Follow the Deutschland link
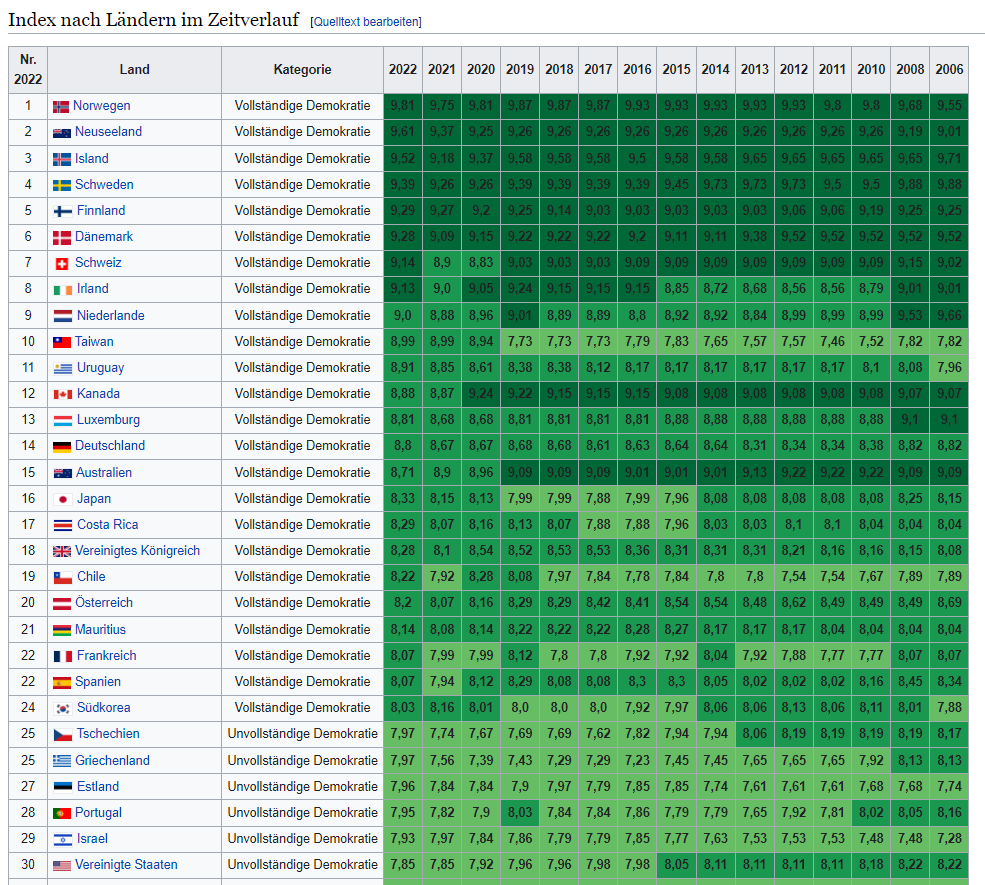 [x=110, y=446]
